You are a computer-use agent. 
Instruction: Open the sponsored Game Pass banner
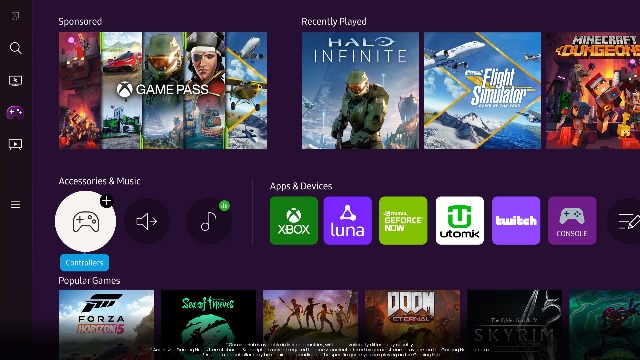163,90
